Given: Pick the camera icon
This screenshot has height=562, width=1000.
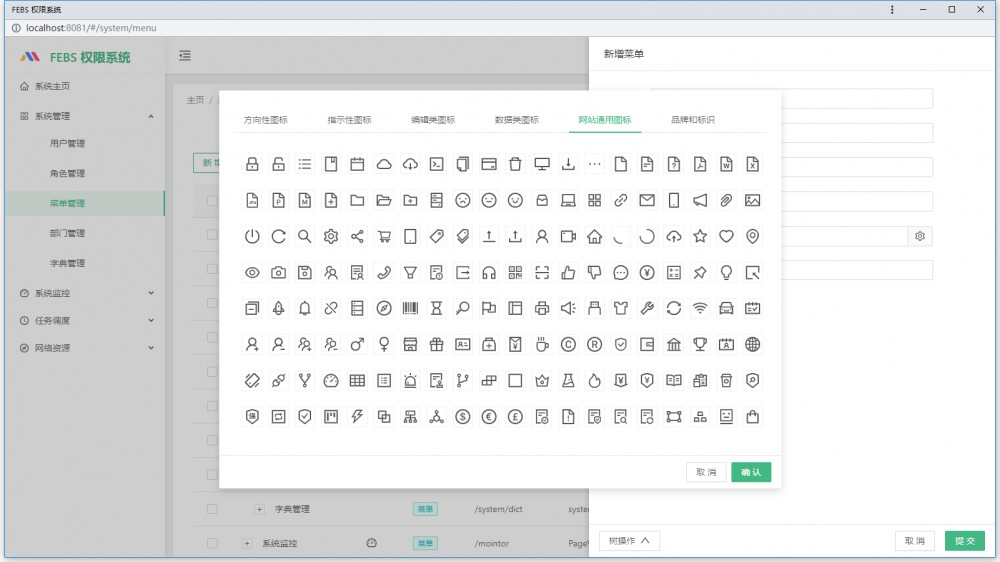Looking at the screenshot, I should [279, 272].
